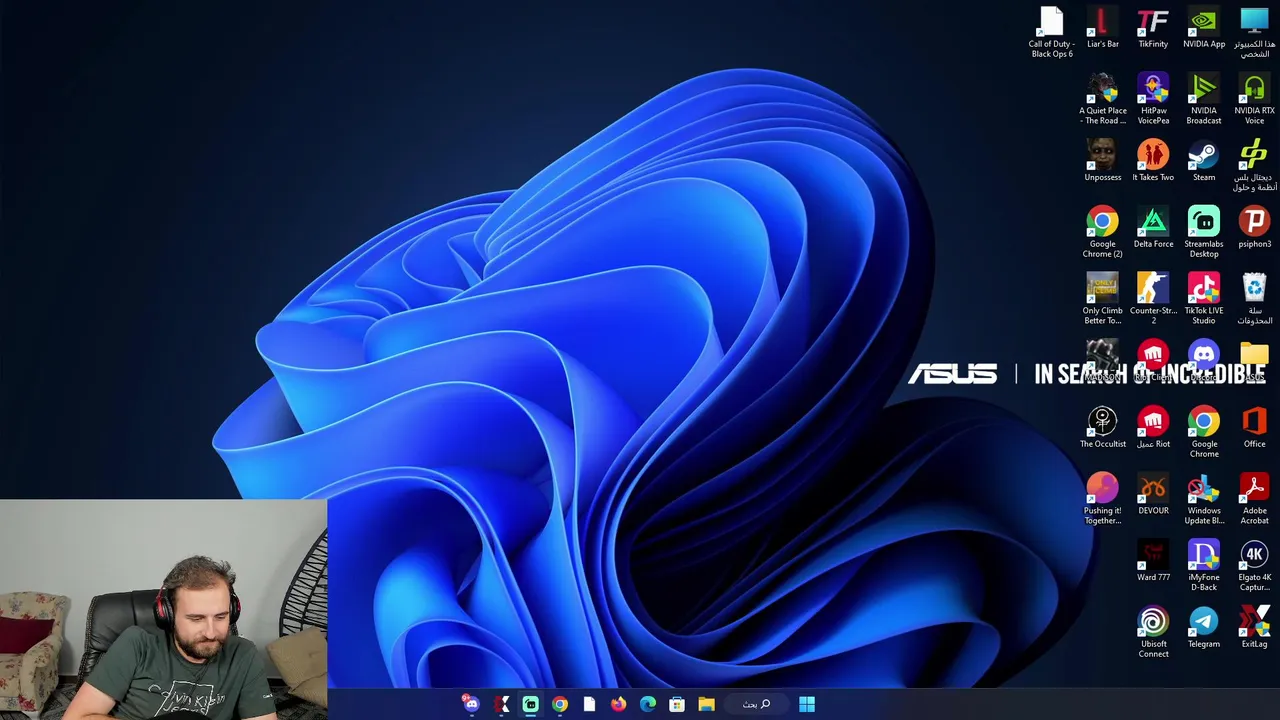Open the NVIDIA App shortcut
The width and height of the screenshot is (1280, 720).
point(1204,29)
